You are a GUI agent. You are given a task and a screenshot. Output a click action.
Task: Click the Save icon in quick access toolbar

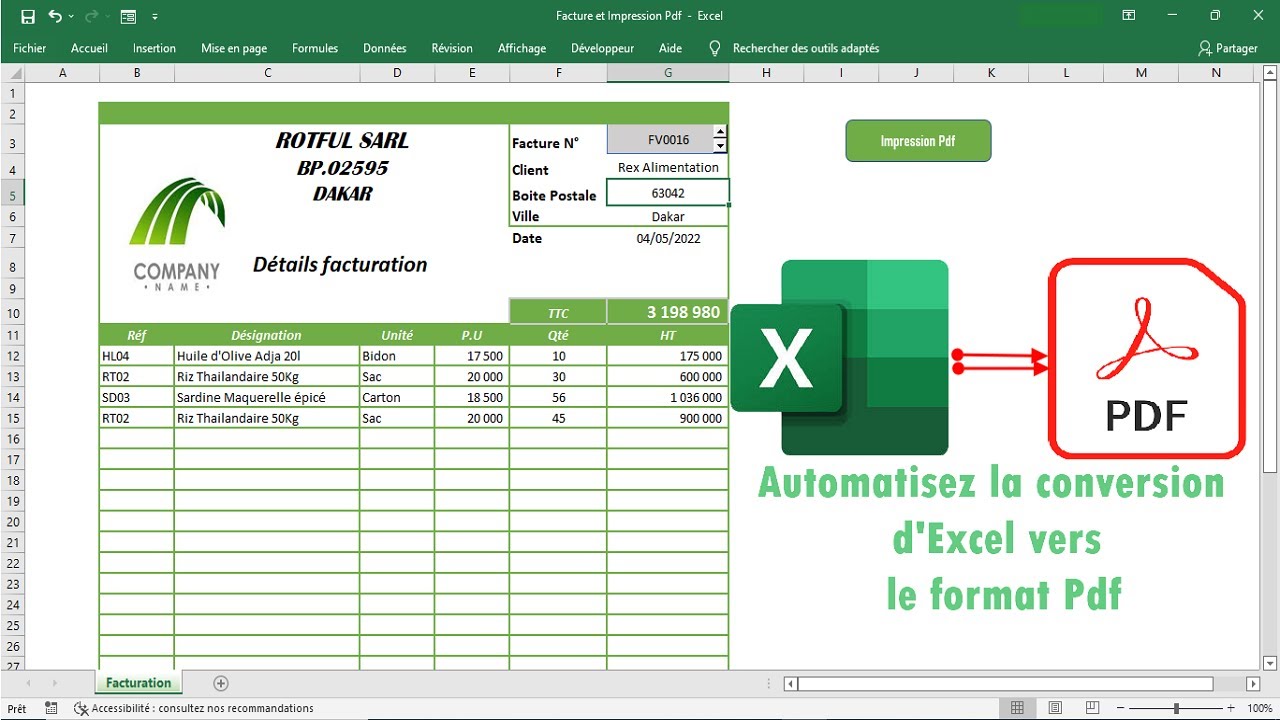[27, 16]
